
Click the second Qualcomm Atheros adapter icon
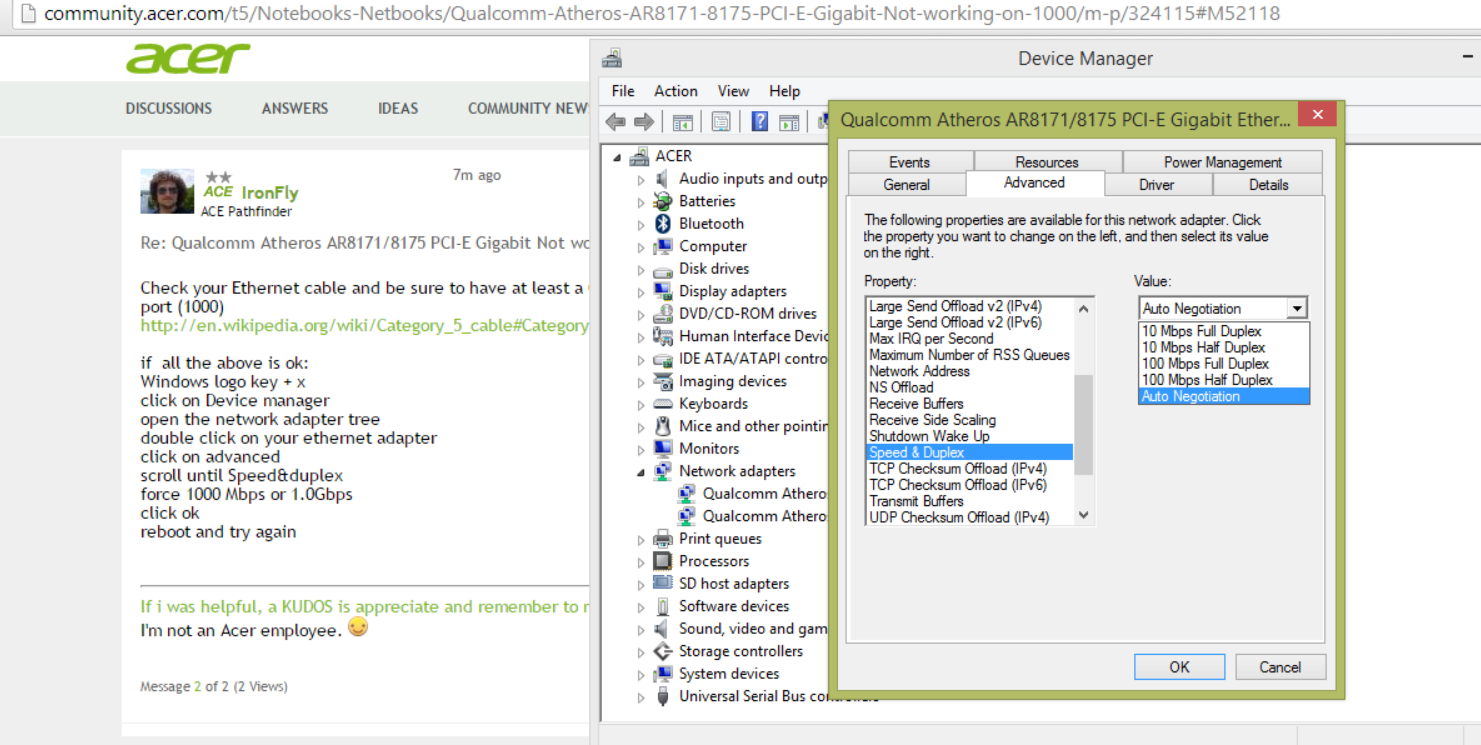(x=686, y=516)
